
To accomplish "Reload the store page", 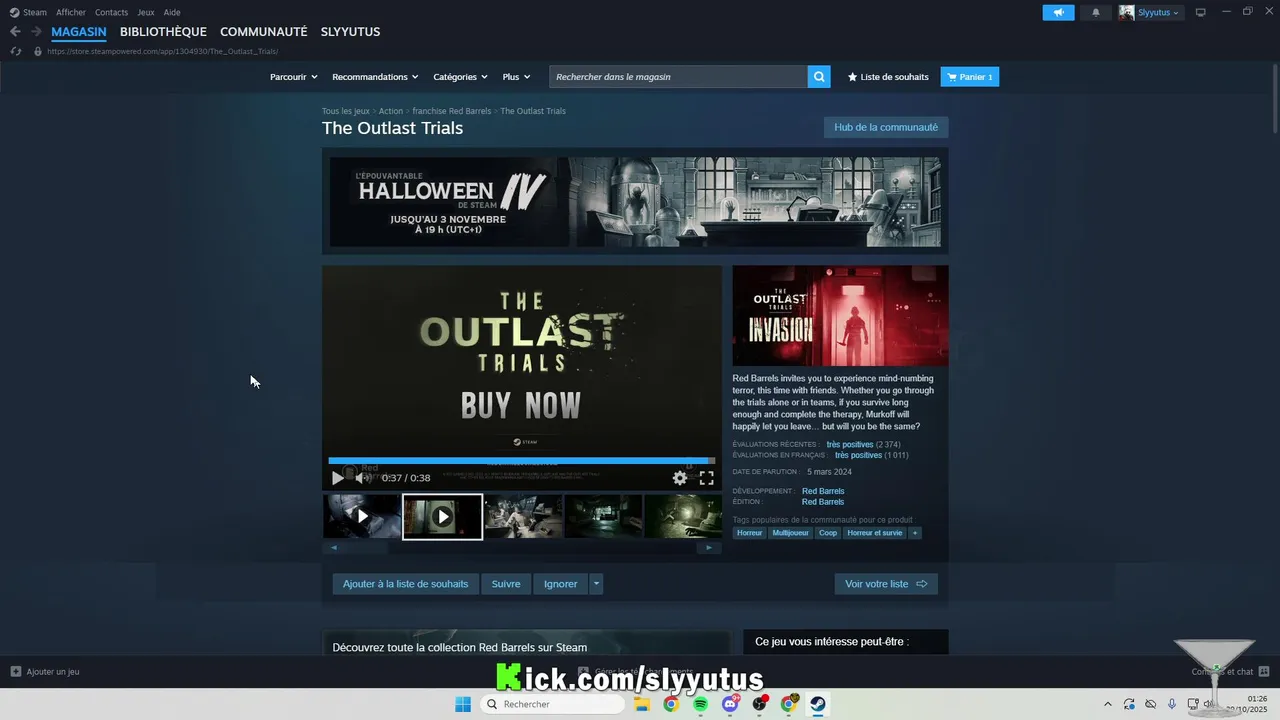I will tap(15, 51).
